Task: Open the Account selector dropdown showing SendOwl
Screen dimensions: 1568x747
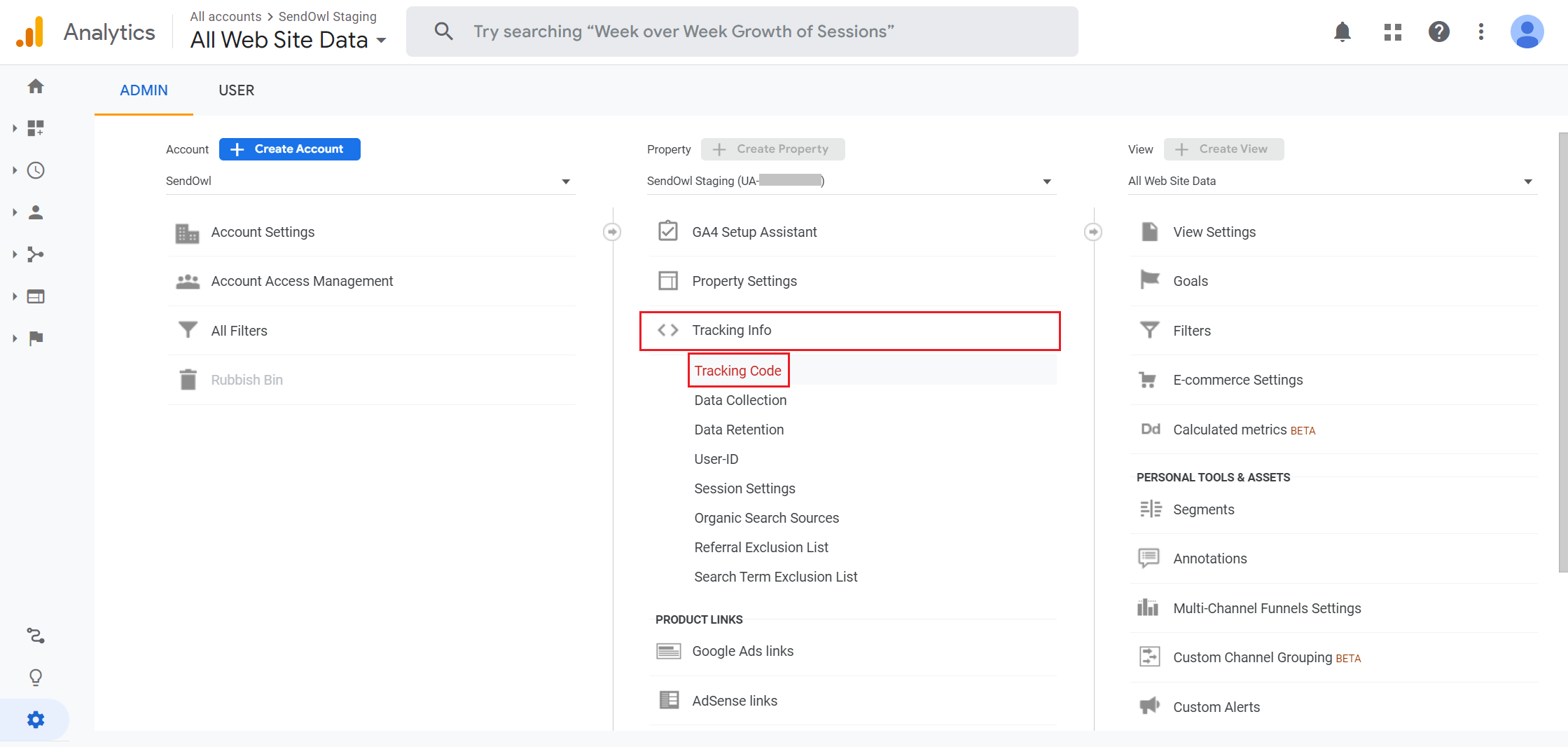Action: 369,181
